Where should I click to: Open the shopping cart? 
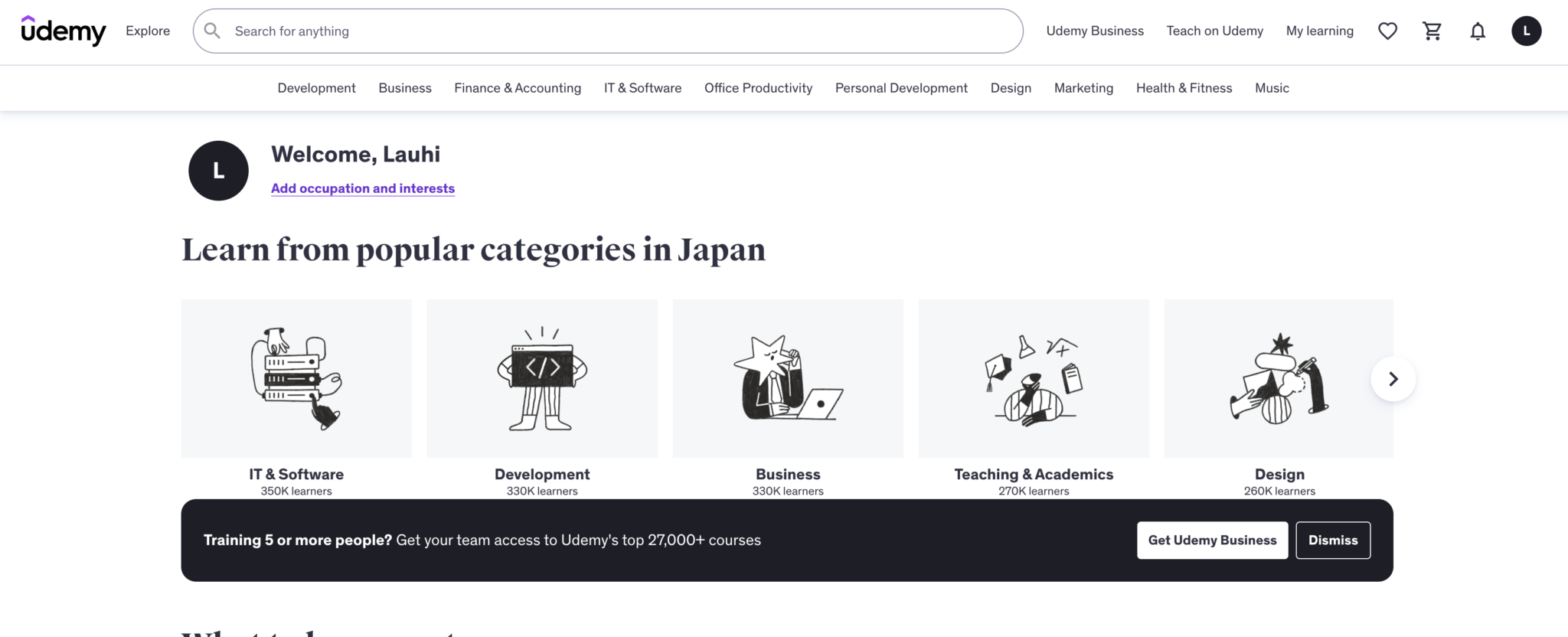click(1432, 31)
